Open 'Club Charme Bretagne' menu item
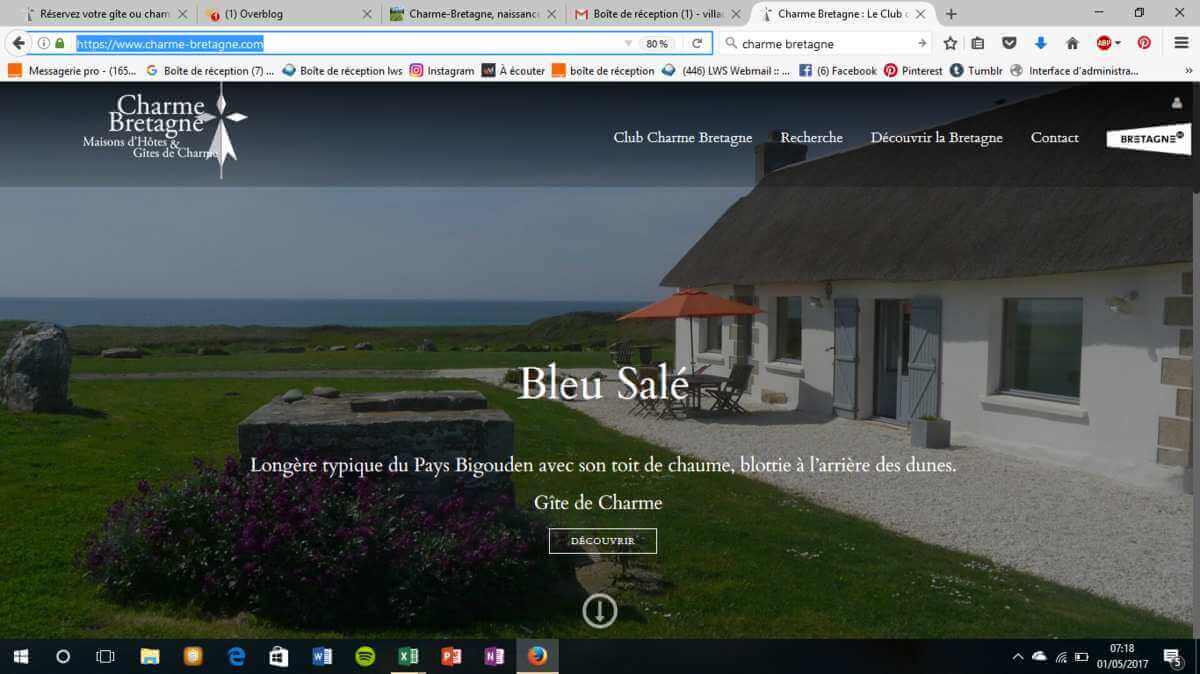1200x674 pixels. tap(683, 138)
